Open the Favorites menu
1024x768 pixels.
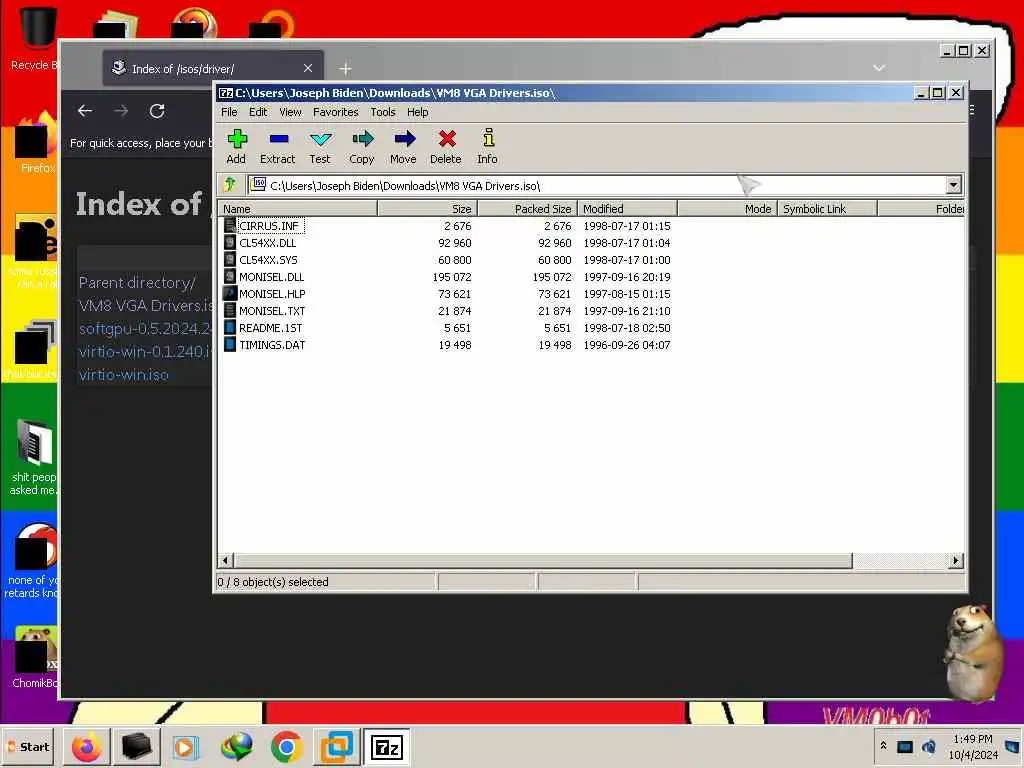336,112
